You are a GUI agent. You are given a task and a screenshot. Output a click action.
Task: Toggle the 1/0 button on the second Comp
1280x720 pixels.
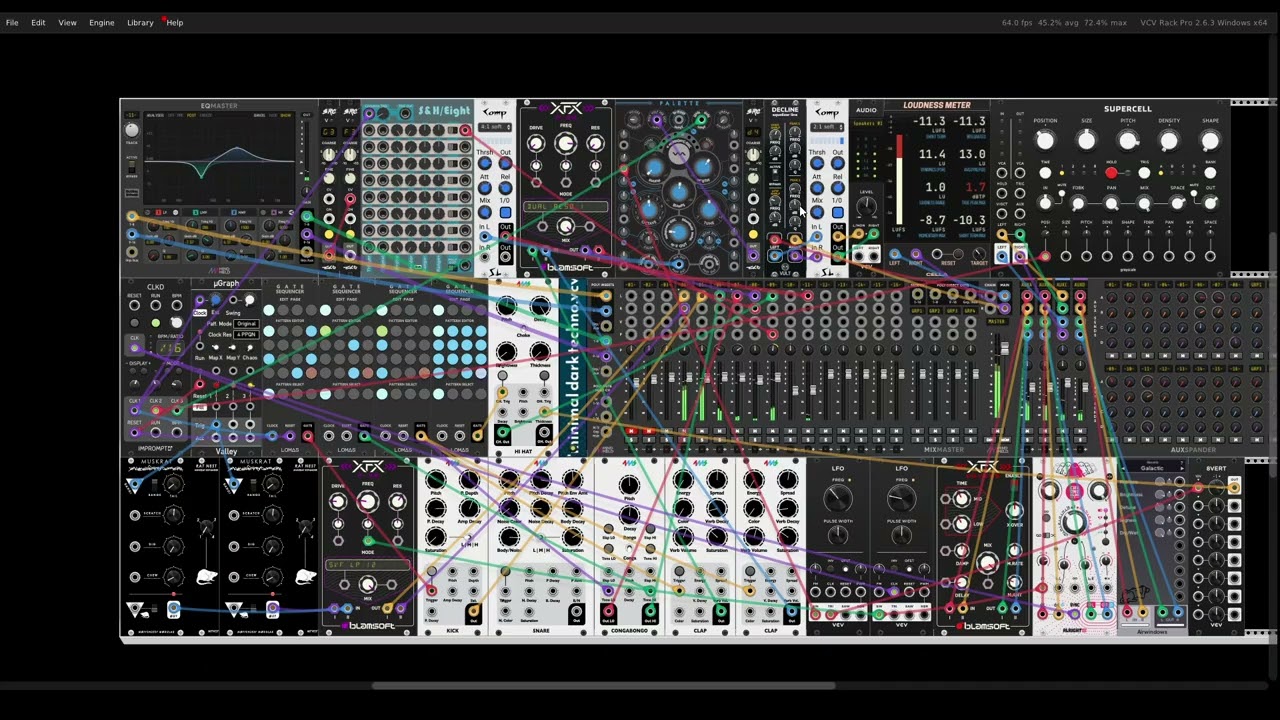tap(837, 212)
